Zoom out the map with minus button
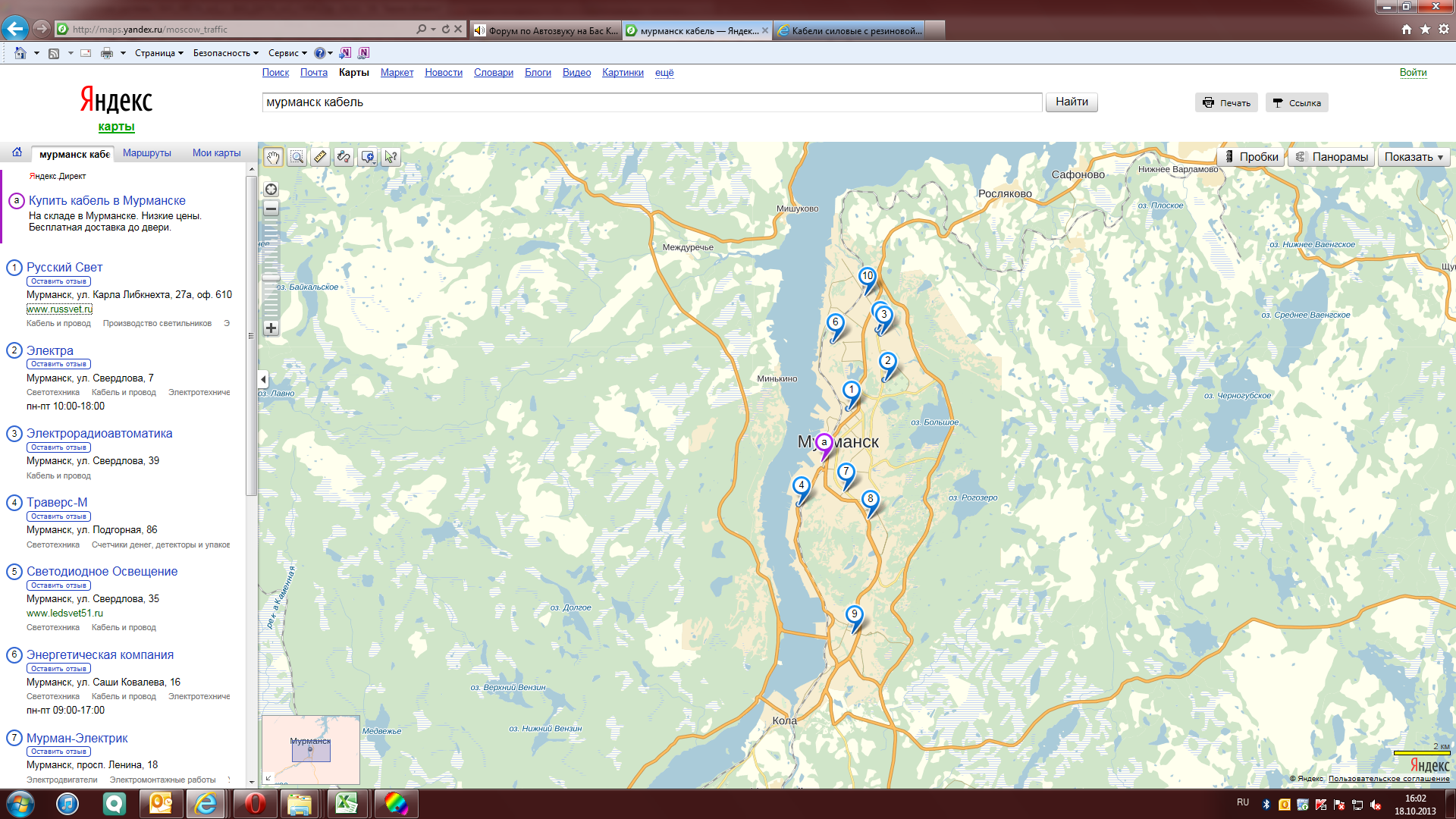 pyautogui.click(x=271, y=209)
